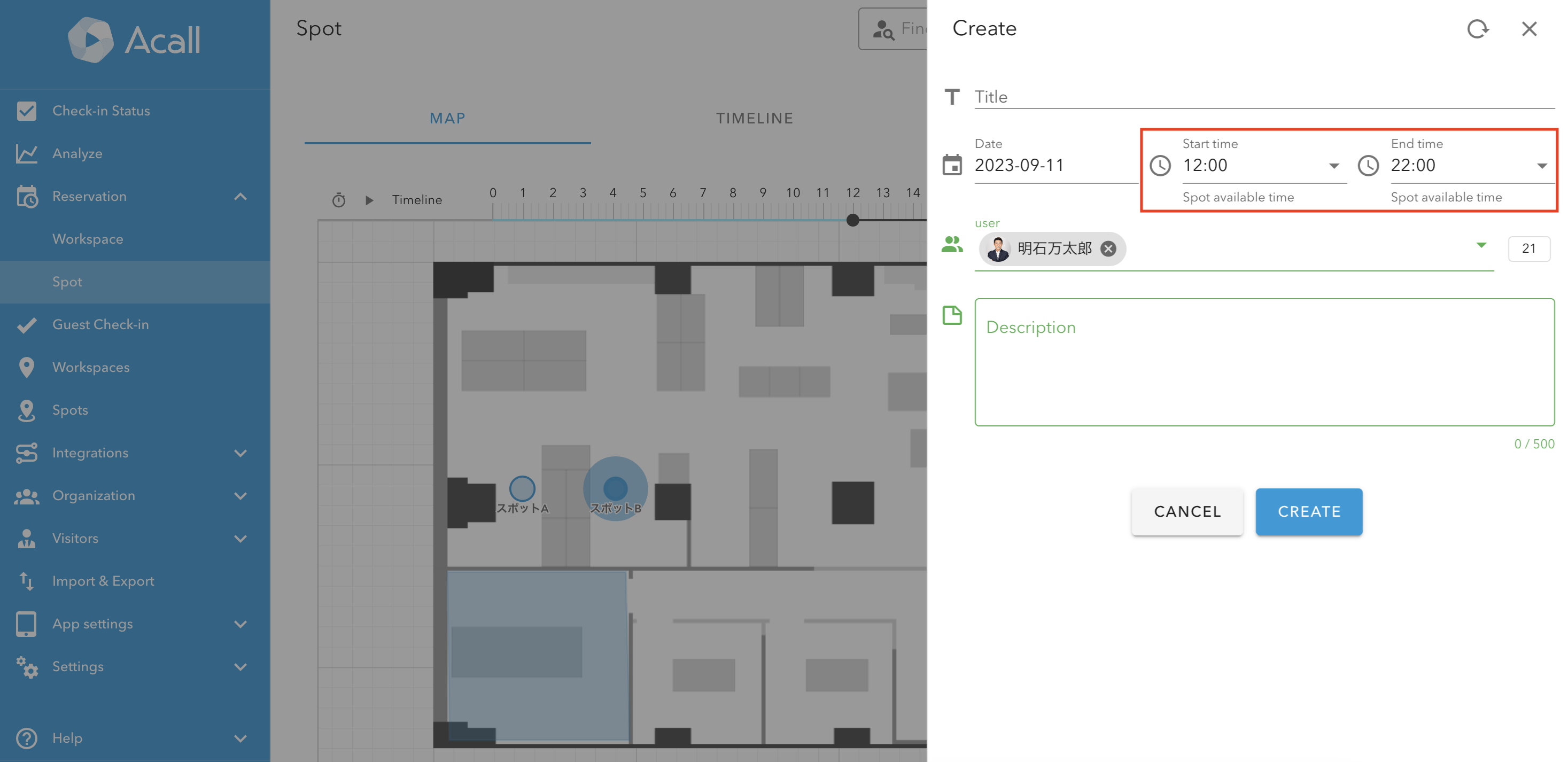1568x762 pixels.
Task: Open Spot under Reservation
Action: tap(135, 282)
